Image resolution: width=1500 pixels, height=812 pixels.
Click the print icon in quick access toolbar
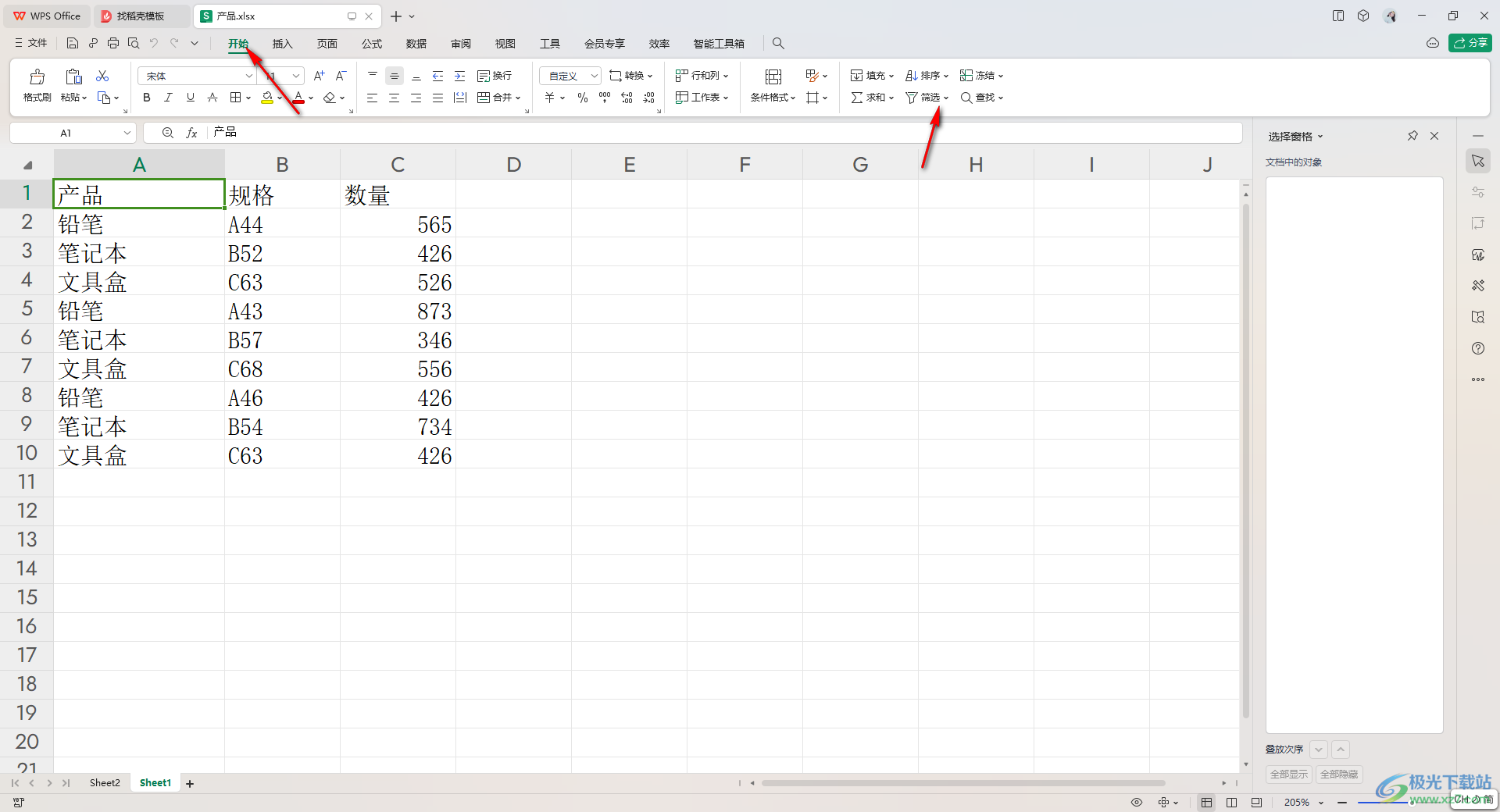tap(113, 43)
